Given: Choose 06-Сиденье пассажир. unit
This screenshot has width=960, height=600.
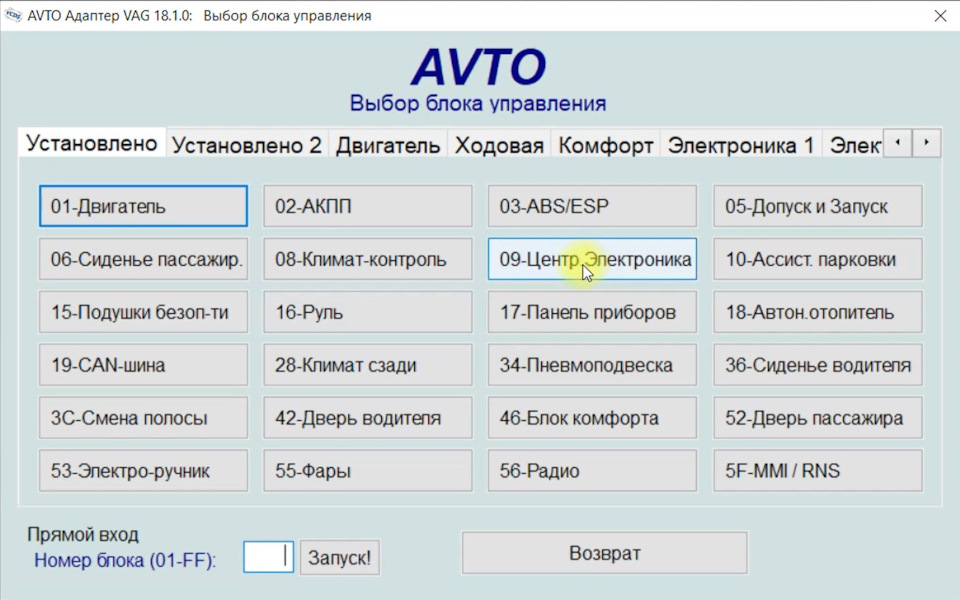Looking at the screenshot, I should 143,259.
